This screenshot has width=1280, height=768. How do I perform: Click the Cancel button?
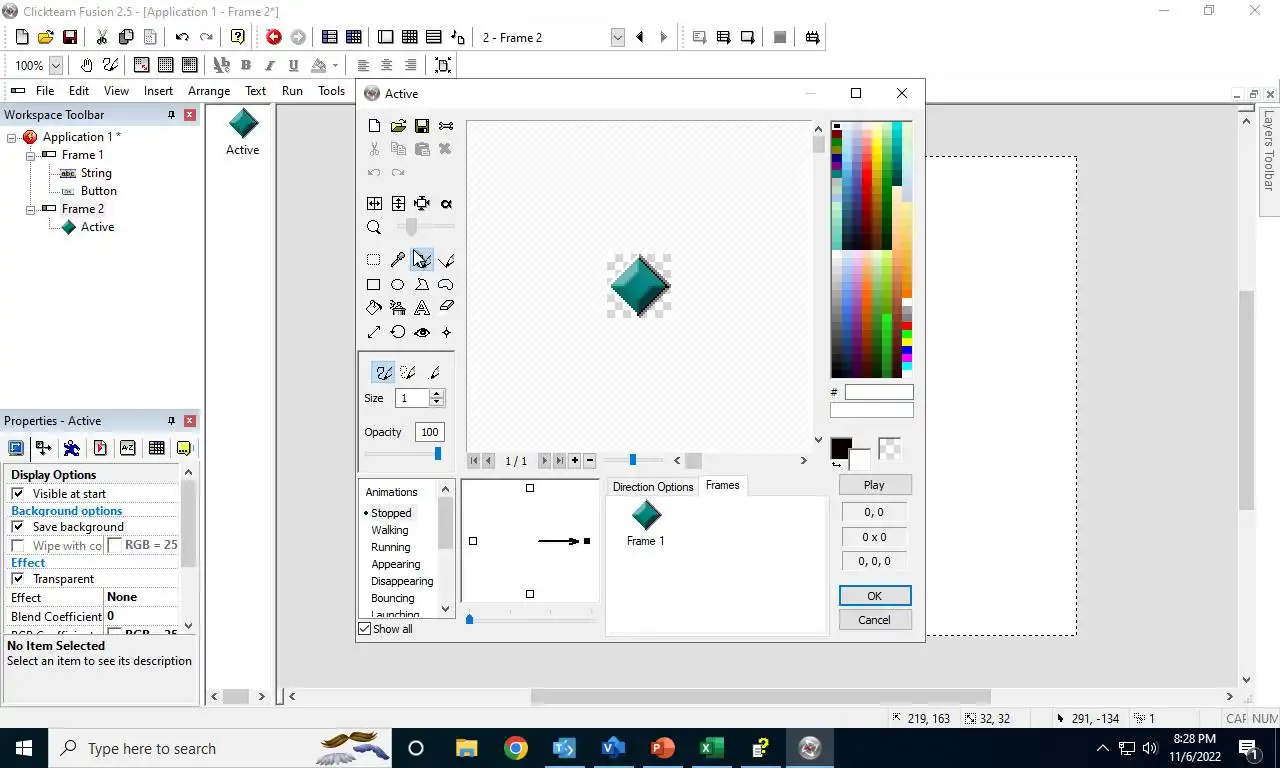[874, 620]
